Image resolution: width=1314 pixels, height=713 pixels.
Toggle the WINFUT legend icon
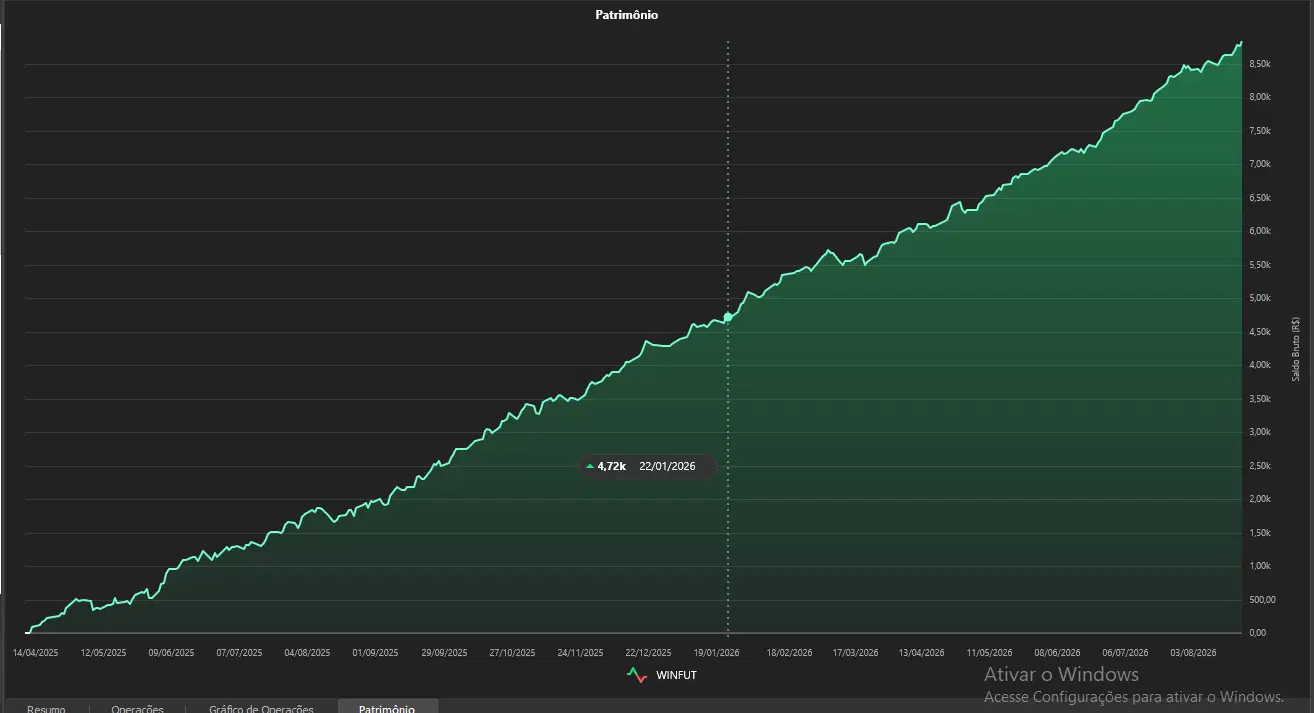(x=637, y=675)
